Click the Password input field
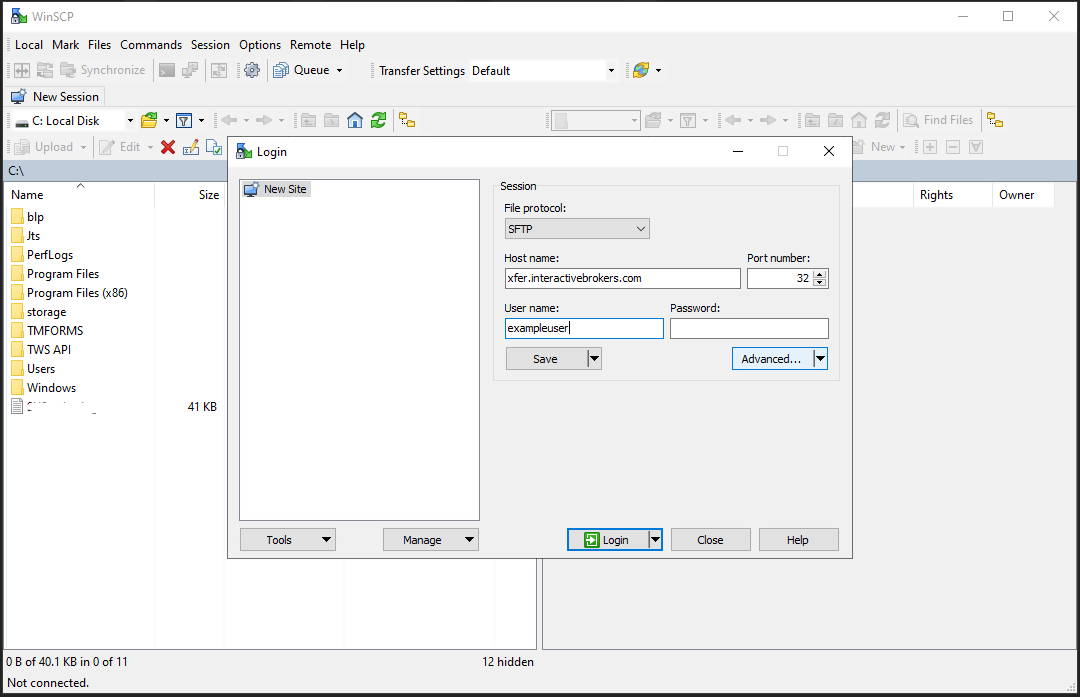Image resolution: width=1080 pixels, height=697 pixels. (x=749, y=329)
